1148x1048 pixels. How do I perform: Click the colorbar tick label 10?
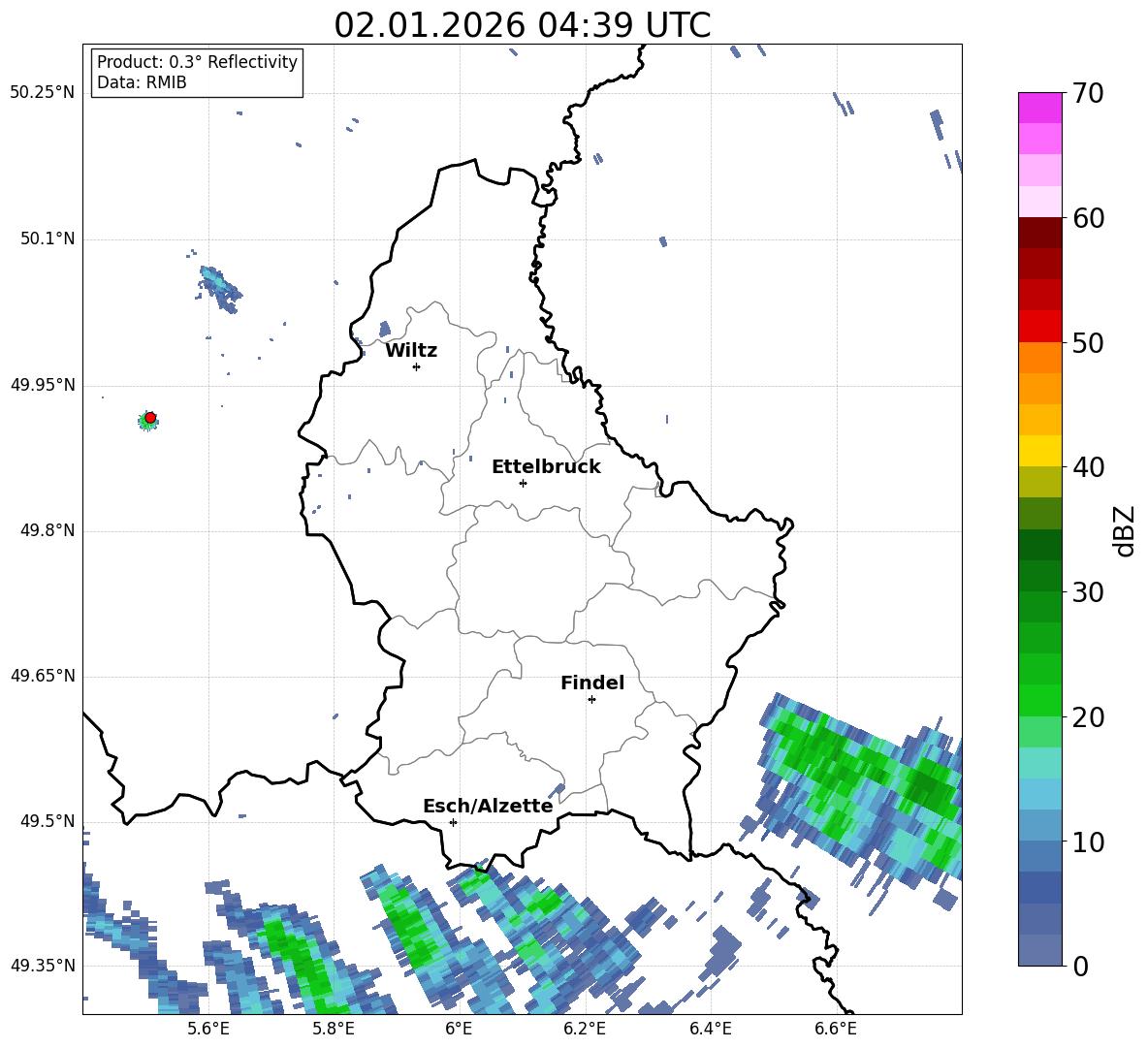(x=1088, y=842)
